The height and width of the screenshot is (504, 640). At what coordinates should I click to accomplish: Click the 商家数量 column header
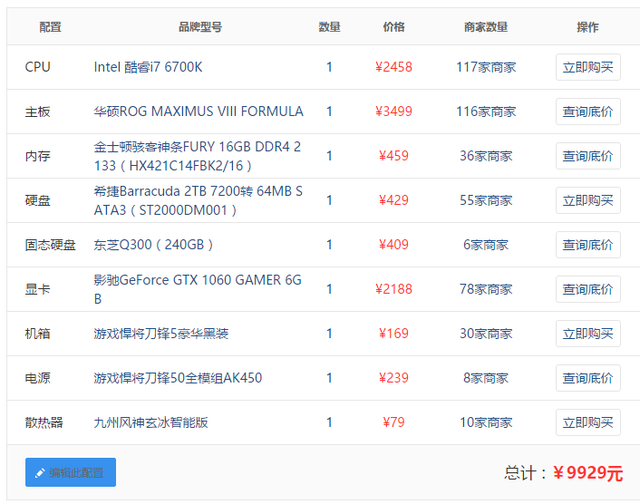tap(486, 27)
